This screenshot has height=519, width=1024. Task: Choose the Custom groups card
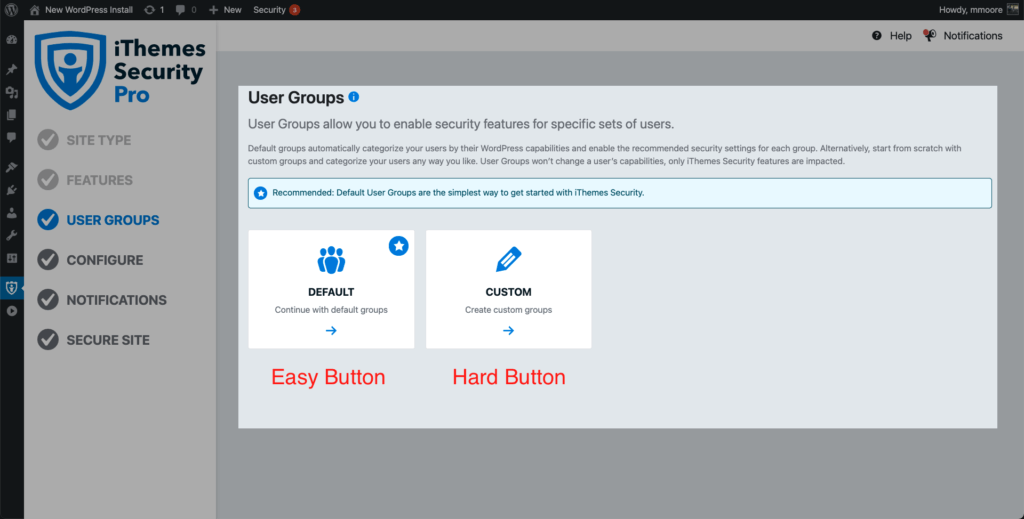(509, 289)
